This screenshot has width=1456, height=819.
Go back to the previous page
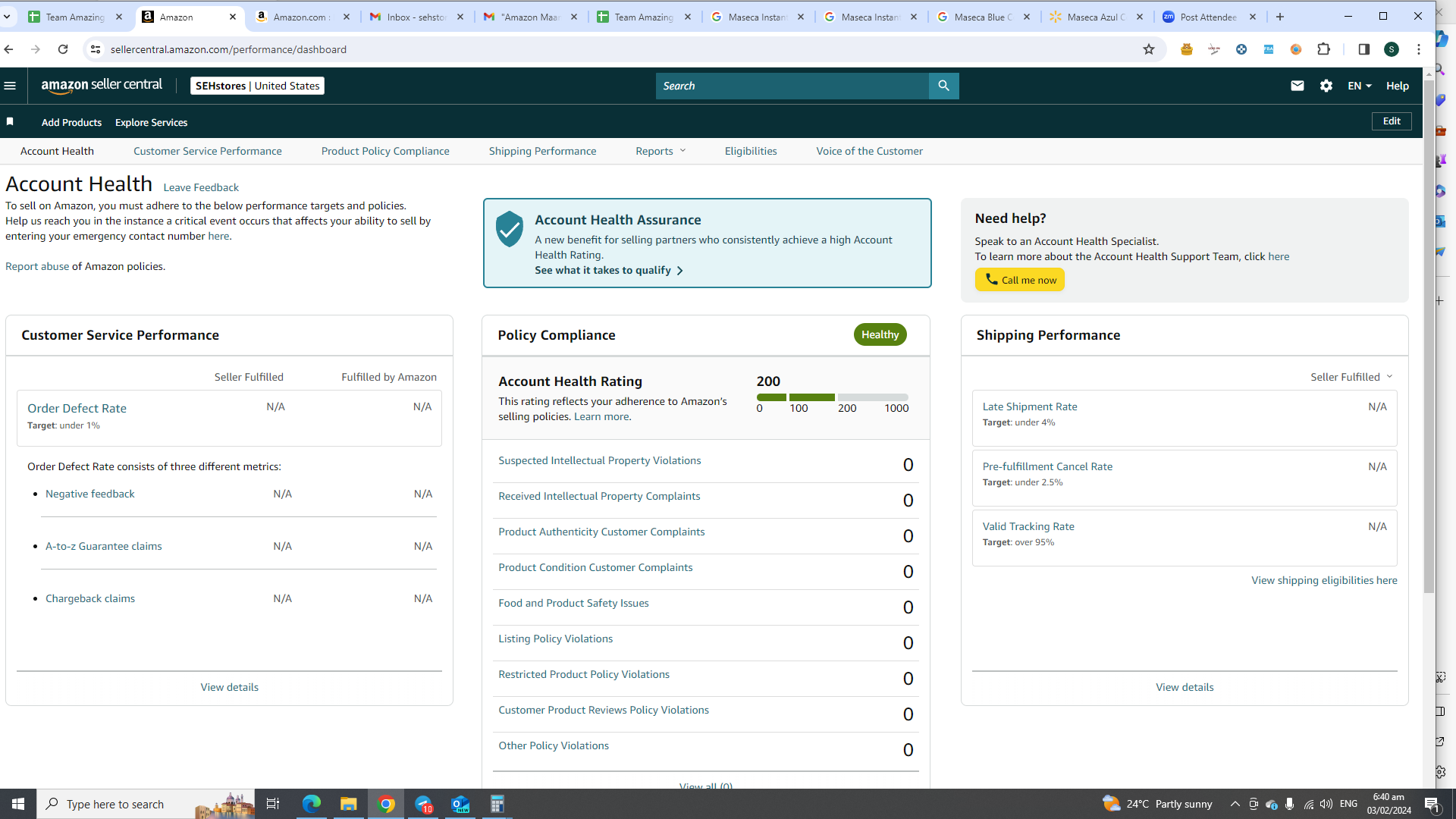9,49
